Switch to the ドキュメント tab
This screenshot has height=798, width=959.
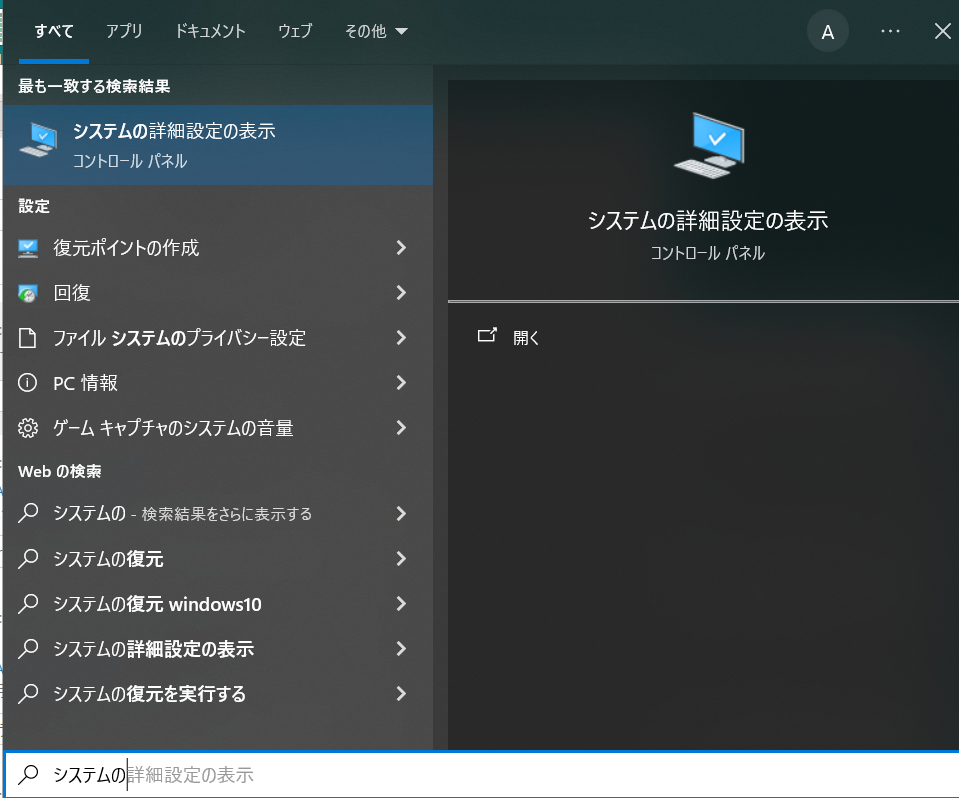(210, 31)
